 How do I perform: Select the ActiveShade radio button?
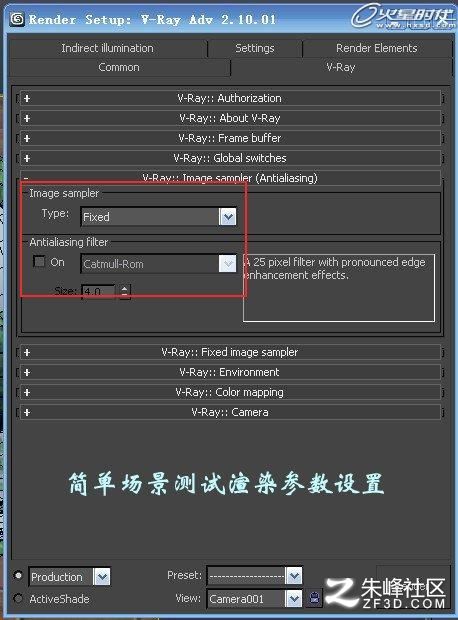tap(18, 599)
